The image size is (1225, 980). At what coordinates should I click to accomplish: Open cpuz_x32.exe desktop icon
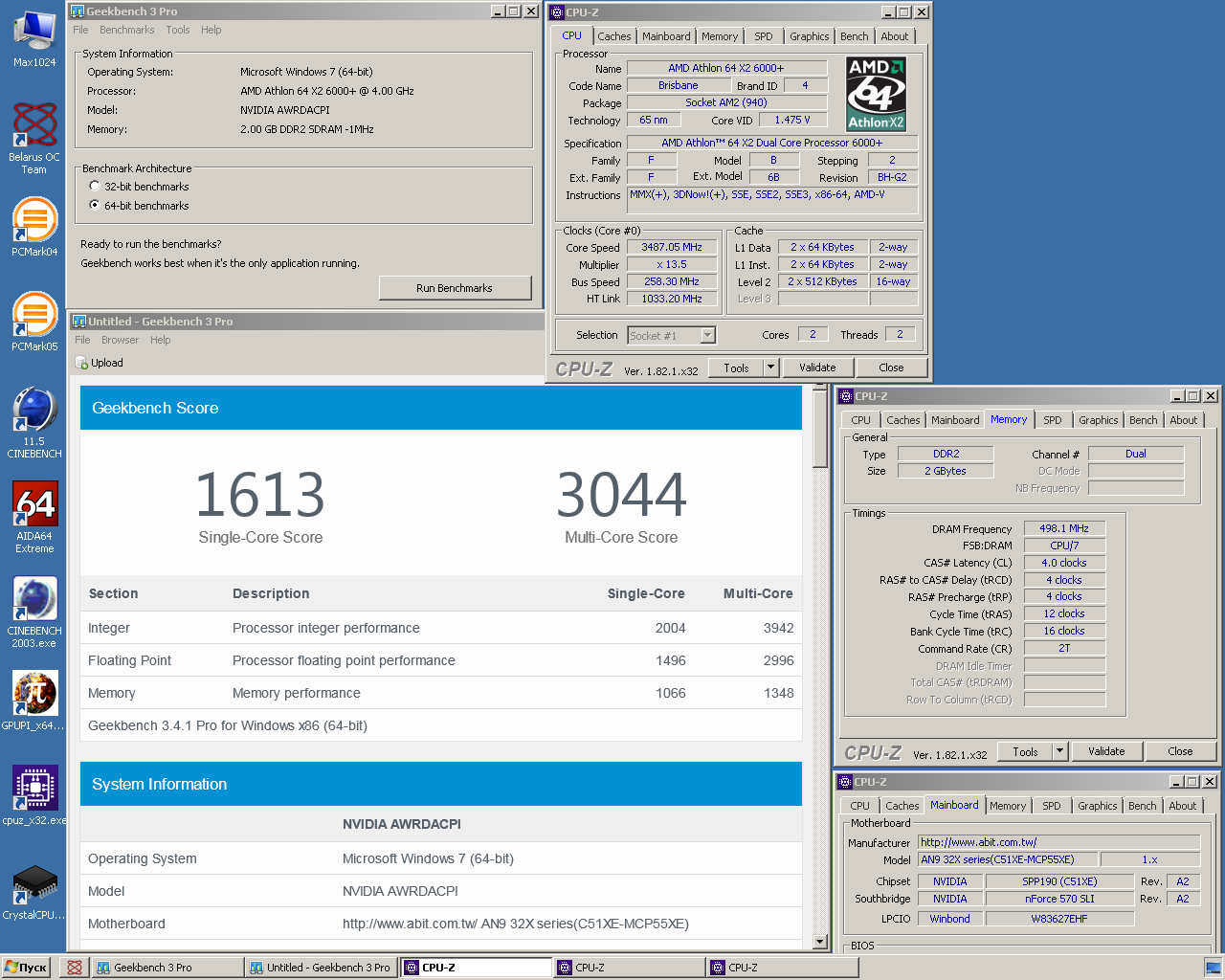coord(34,795)
